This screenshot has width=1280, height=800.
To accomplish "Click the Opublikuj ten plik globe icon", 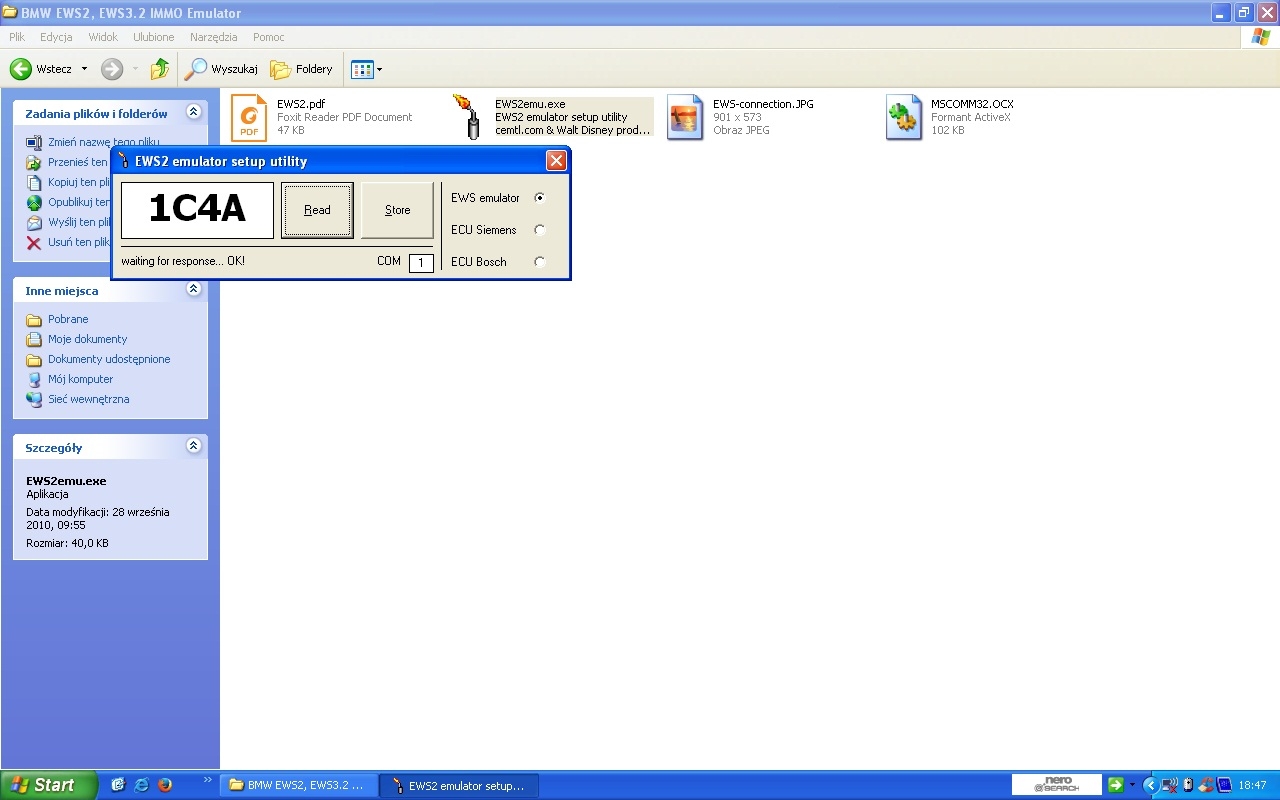I will click(x=35, y=202).
